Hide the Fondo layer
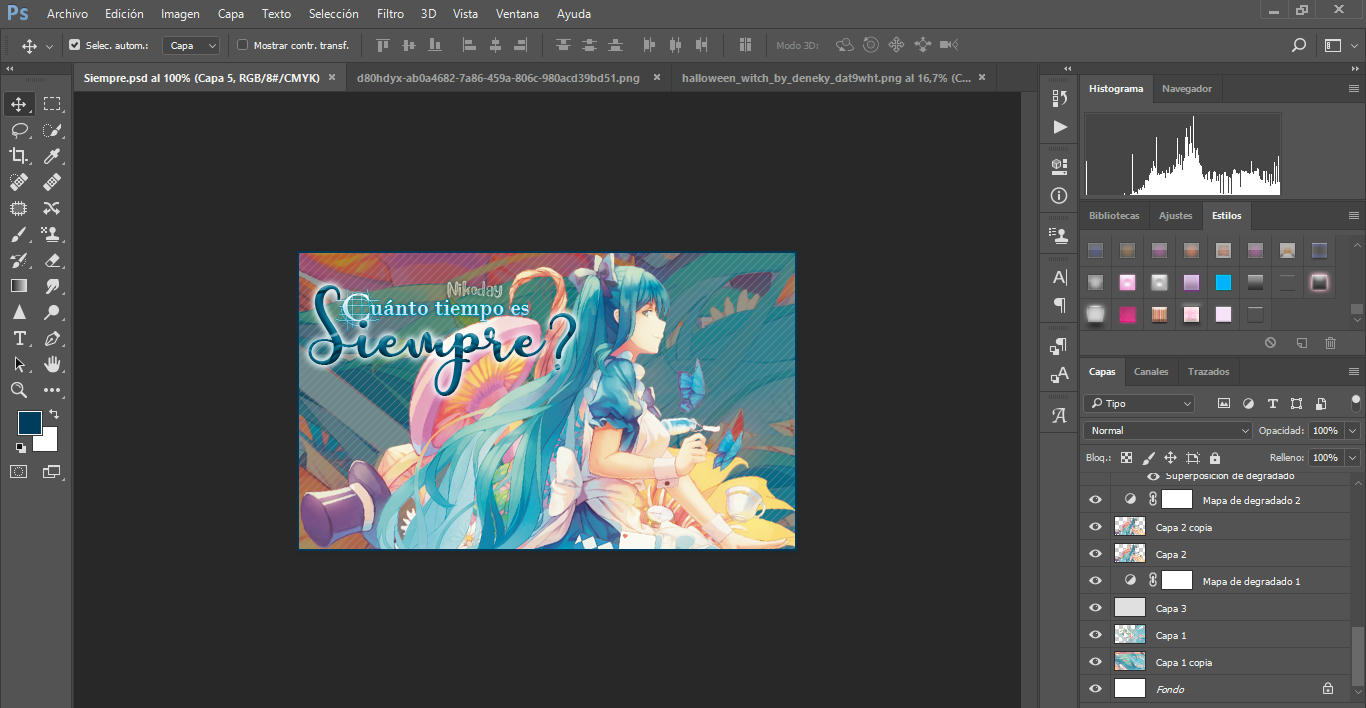The height and width of the screenshot is (708, 1366). tap(1095, 689)
